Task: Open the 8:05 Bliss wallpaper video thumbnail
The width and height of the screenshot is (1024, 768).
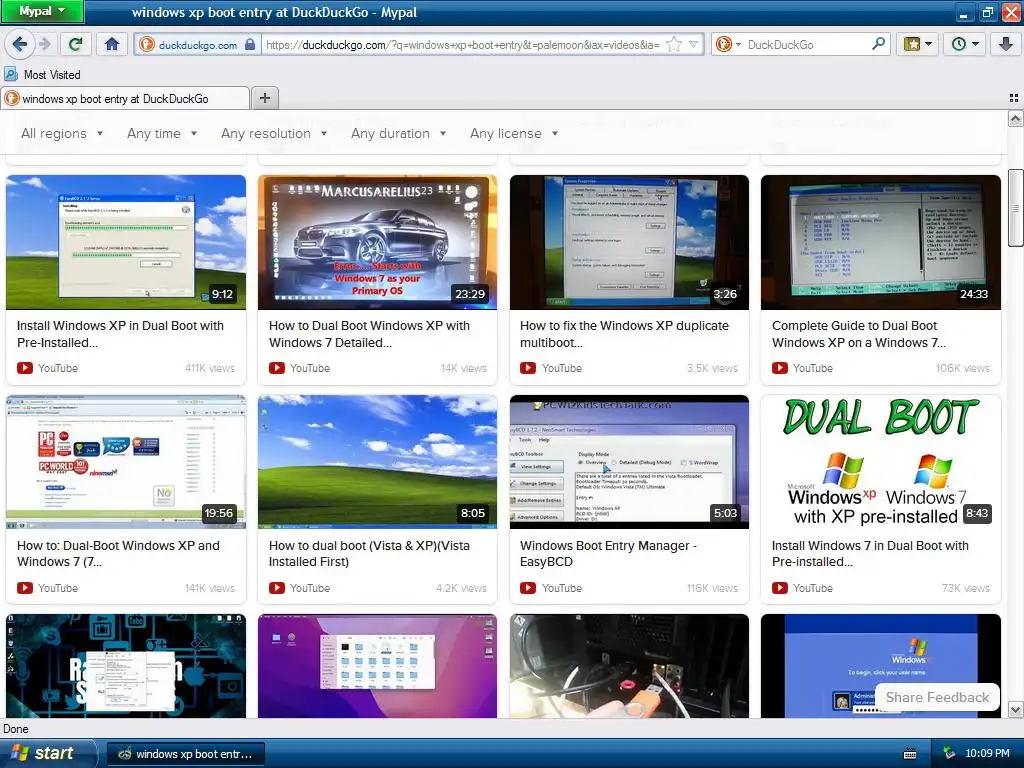Action: pyautogui.click(x=377, y=462)
